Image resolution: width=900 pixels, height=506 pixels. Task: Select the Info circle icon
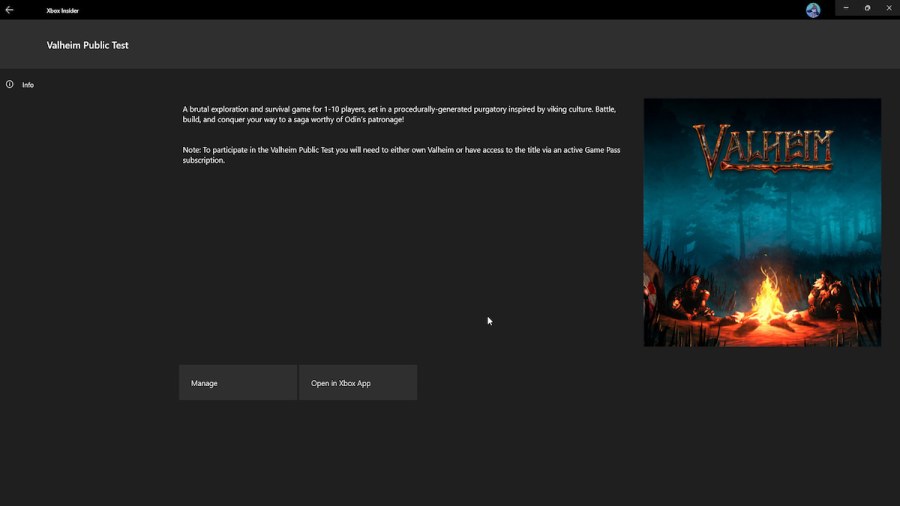point(10,84)
